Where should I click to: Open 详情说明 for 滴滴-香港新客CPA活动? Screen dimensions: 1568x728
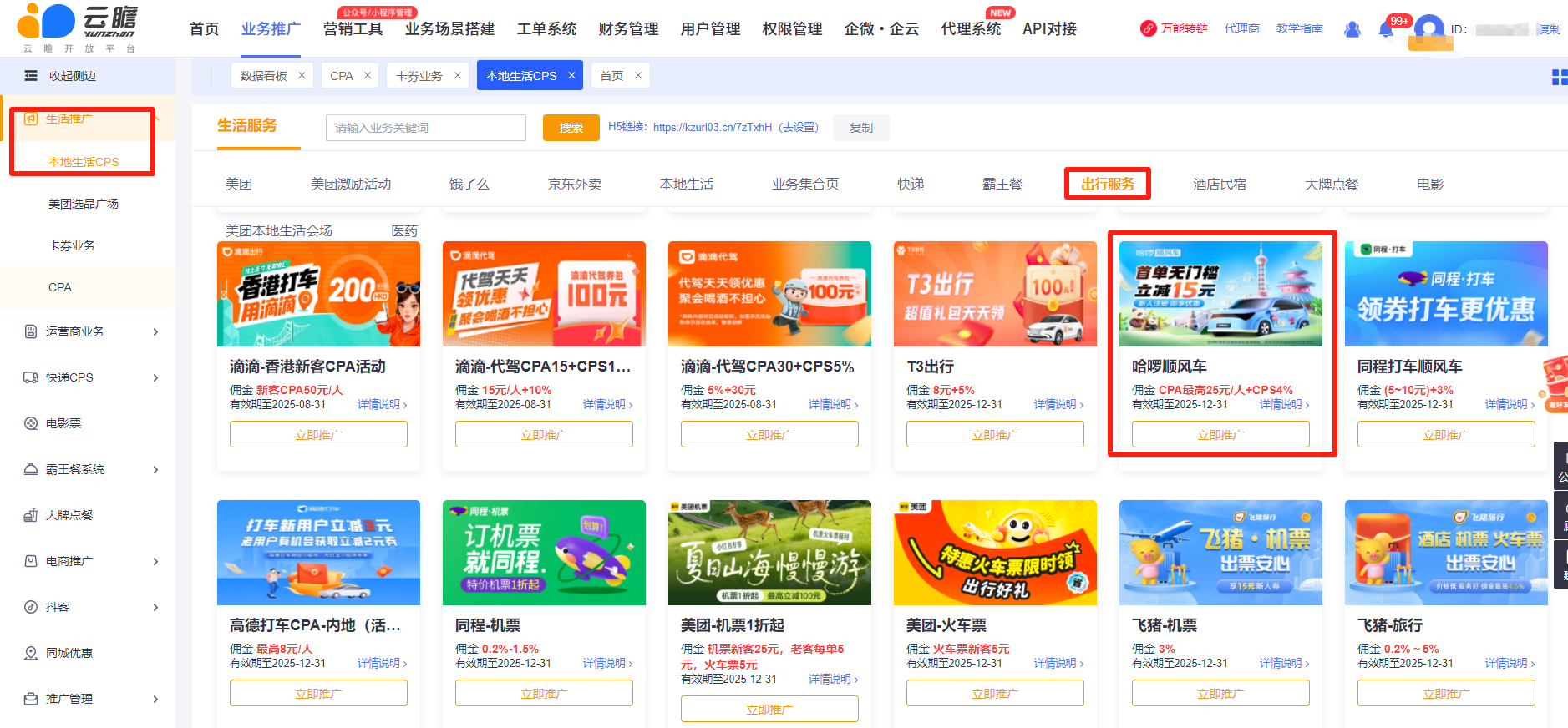click(383, 404)
